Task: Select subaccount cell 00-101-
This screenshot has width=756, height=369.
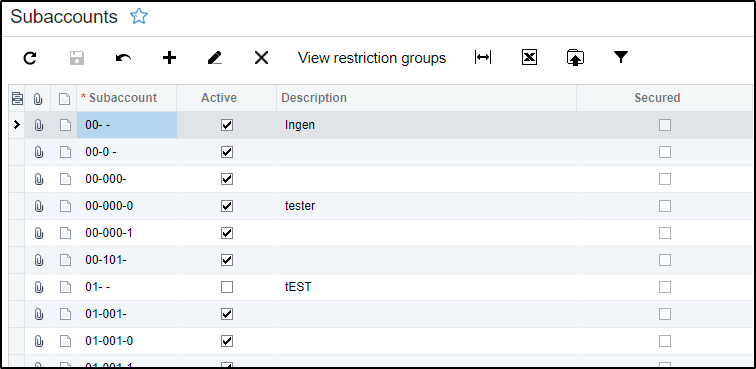Action: coord(127,260)
